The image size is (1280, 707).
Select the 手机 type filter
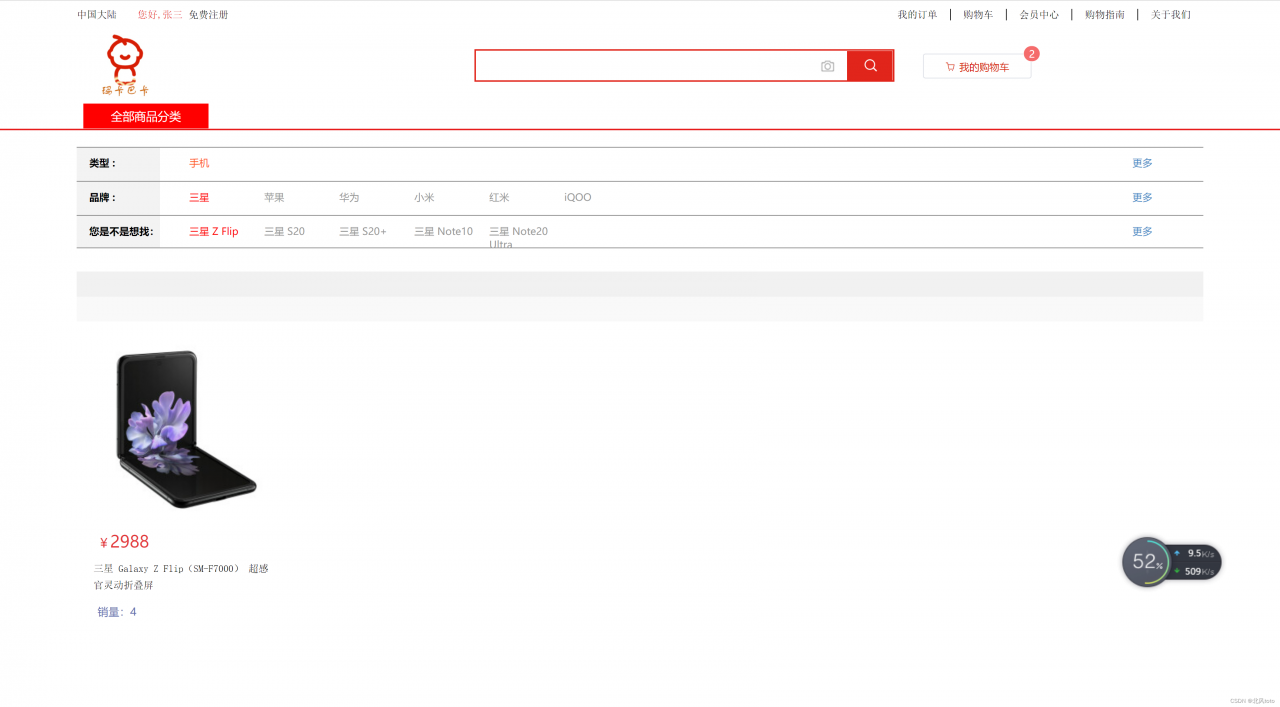(x=199, y=163)
